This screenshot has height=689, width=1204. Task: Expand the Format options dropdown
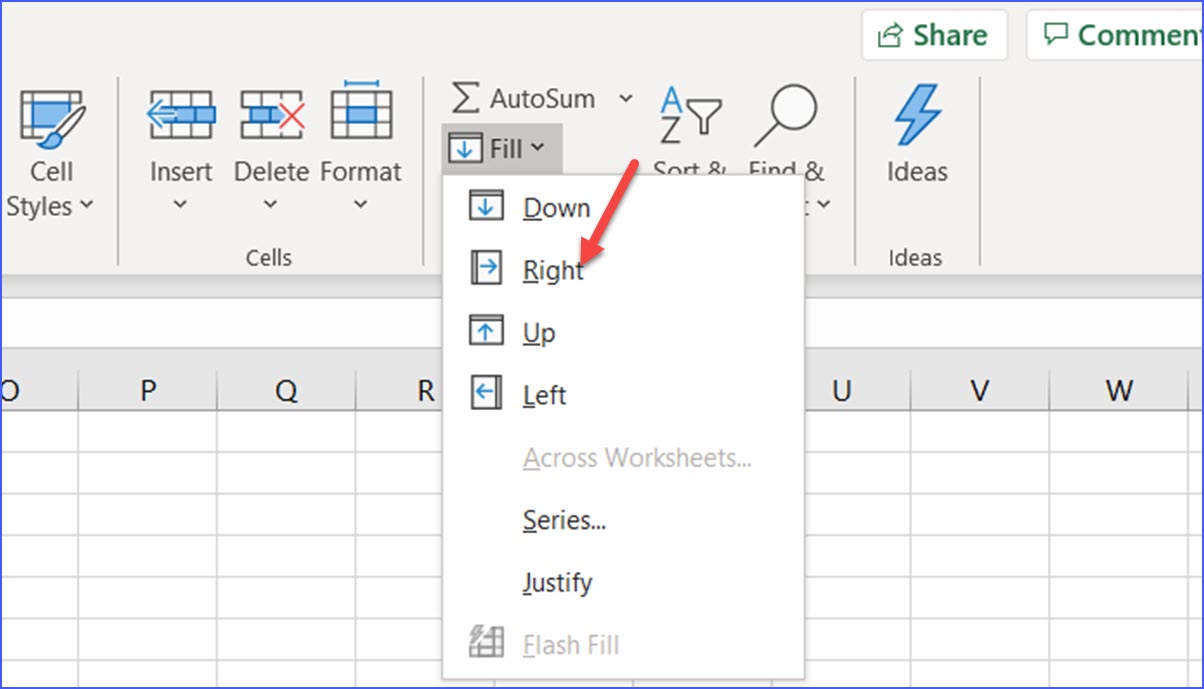pos(359,205)
